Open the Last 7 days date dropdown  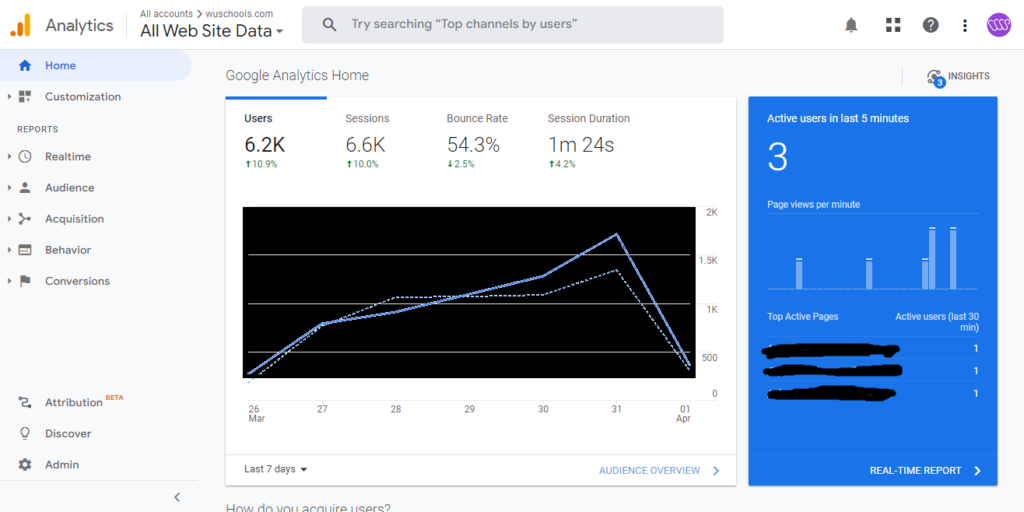[x=276, y=469]
